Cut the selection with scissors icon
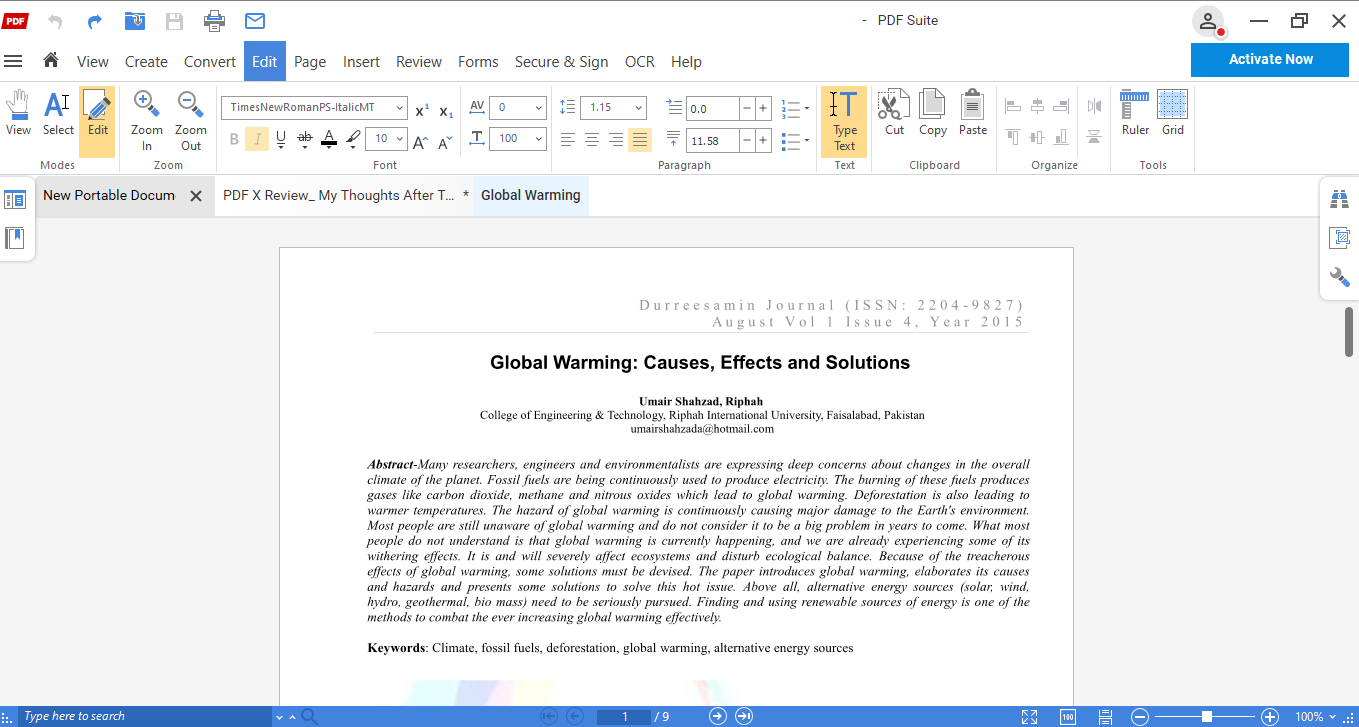The width and height of the screenshot is (1359, 727). click(893, 113)
